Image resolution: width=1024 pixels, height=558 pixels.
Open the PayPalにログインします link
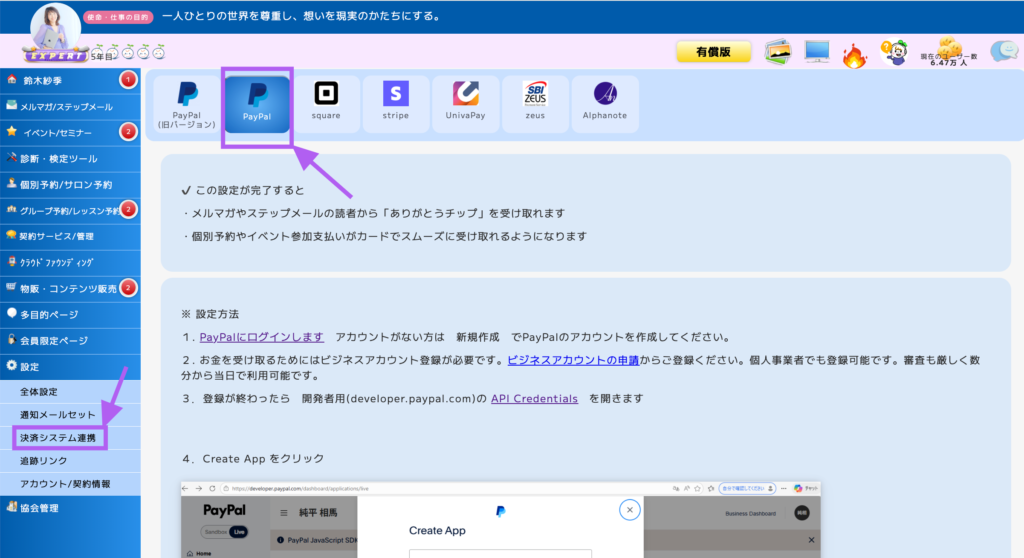[261, 336]
